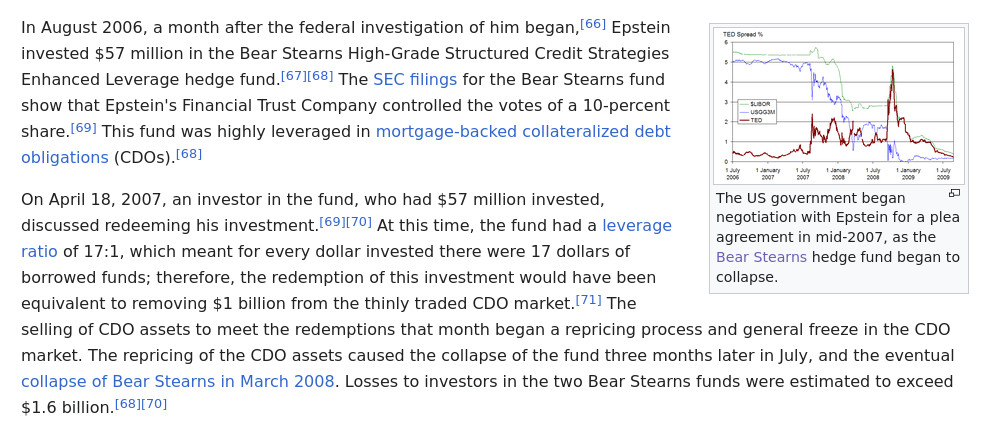This screenshot has width=999, height=433.
Task: Jump to citation [71] after 'CDO market'
Action: 589,299
